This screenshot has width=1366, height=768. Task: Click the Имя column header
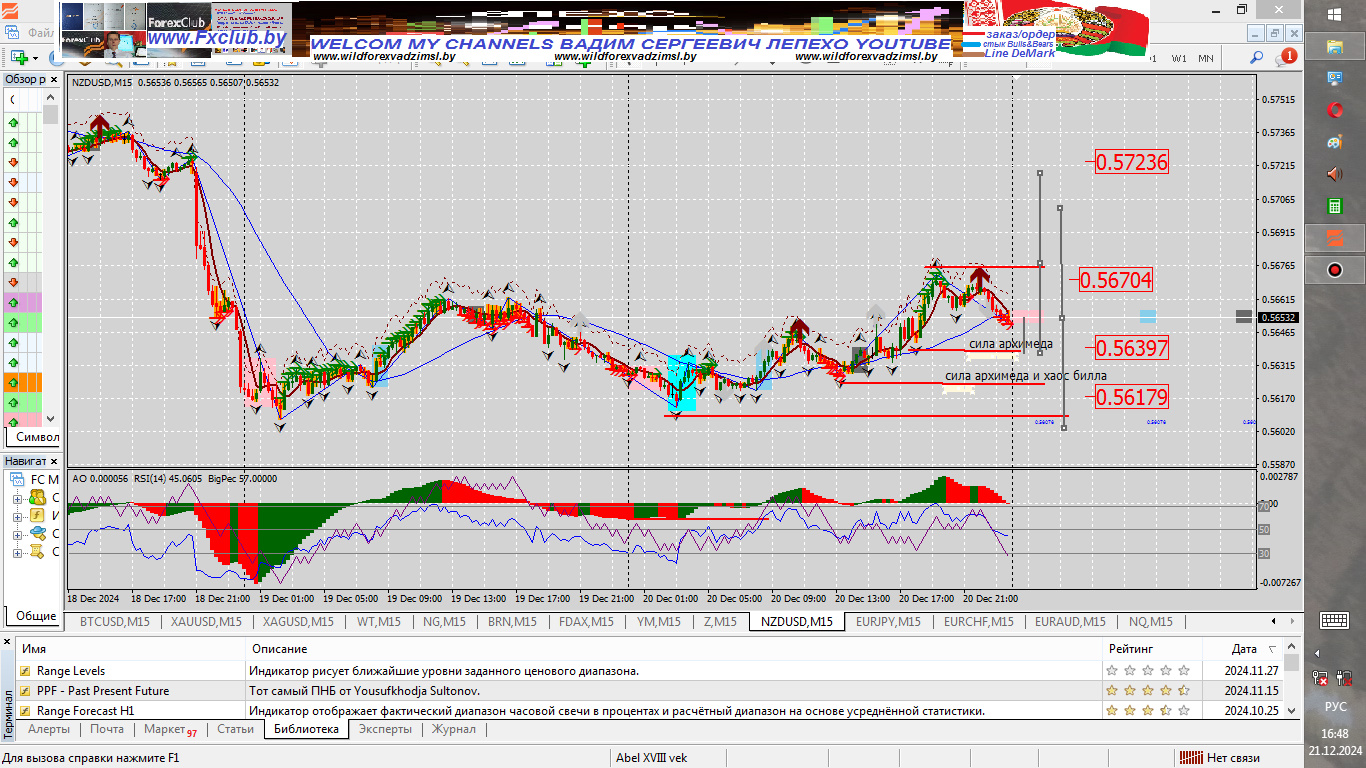click(x=130, y=649)
